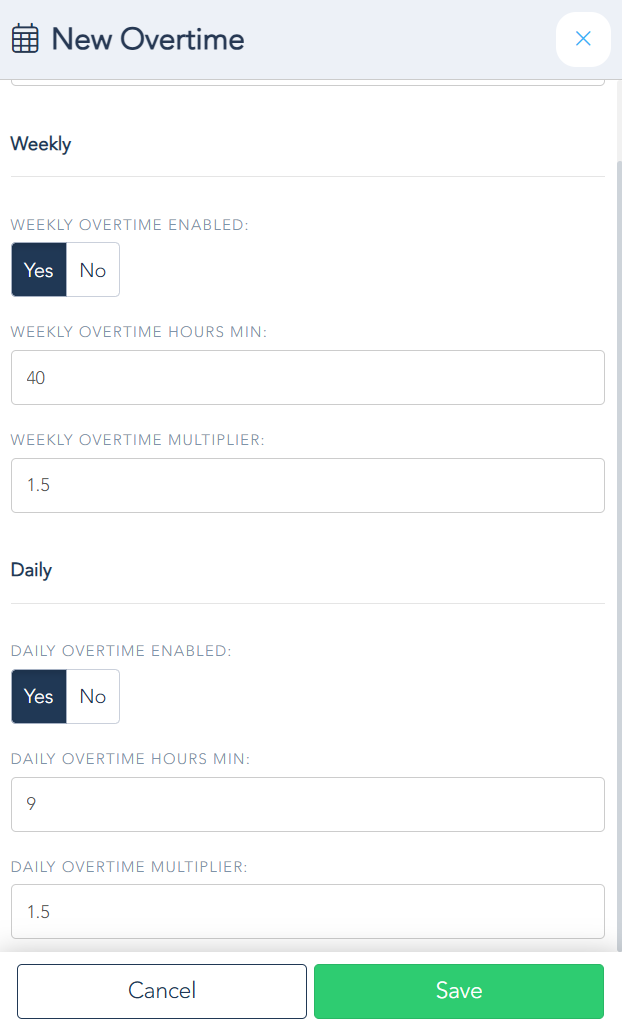Click the Daily Overtime Multiplier label

(x=129, y=866)
